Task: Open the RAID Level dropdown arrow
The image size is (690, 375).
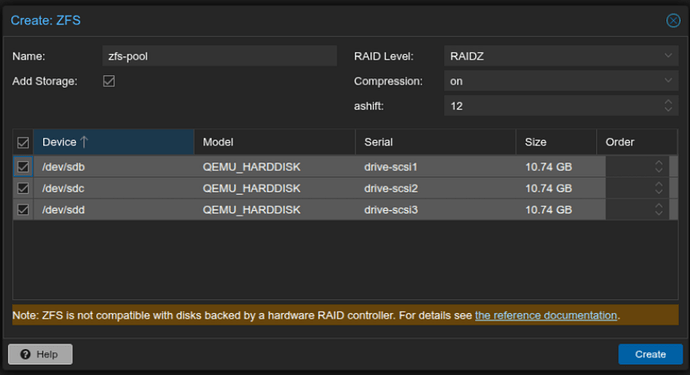Action: point(668,56)
